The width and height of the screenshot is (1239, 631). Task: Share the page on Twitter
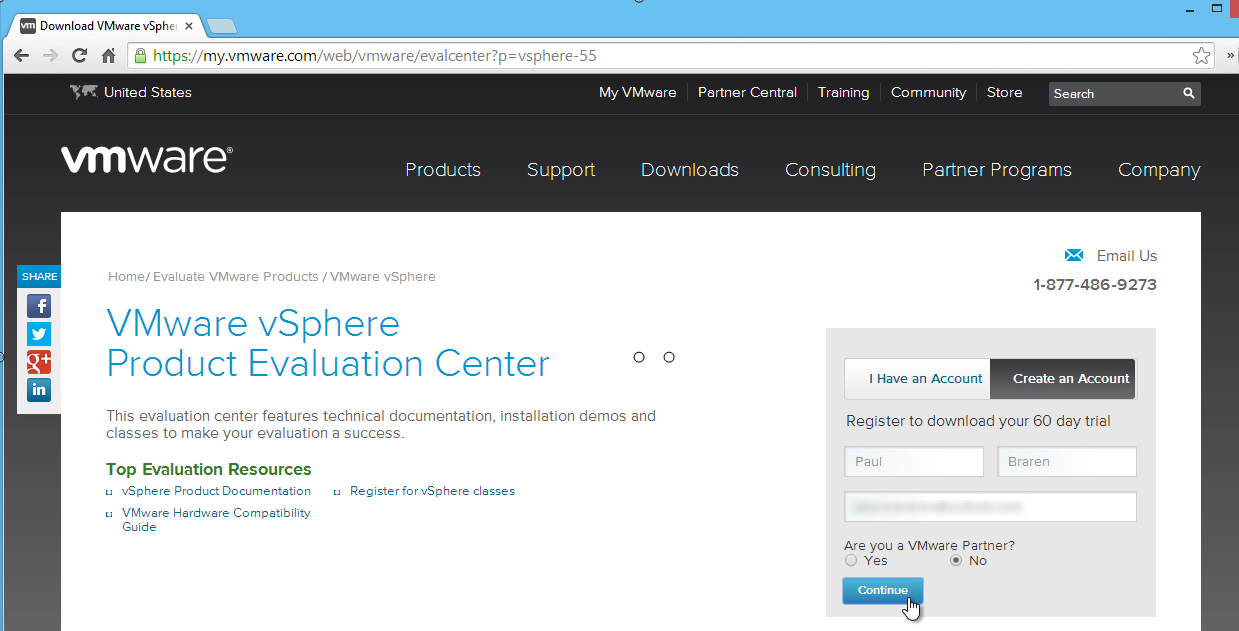click(x=39, y=334)
